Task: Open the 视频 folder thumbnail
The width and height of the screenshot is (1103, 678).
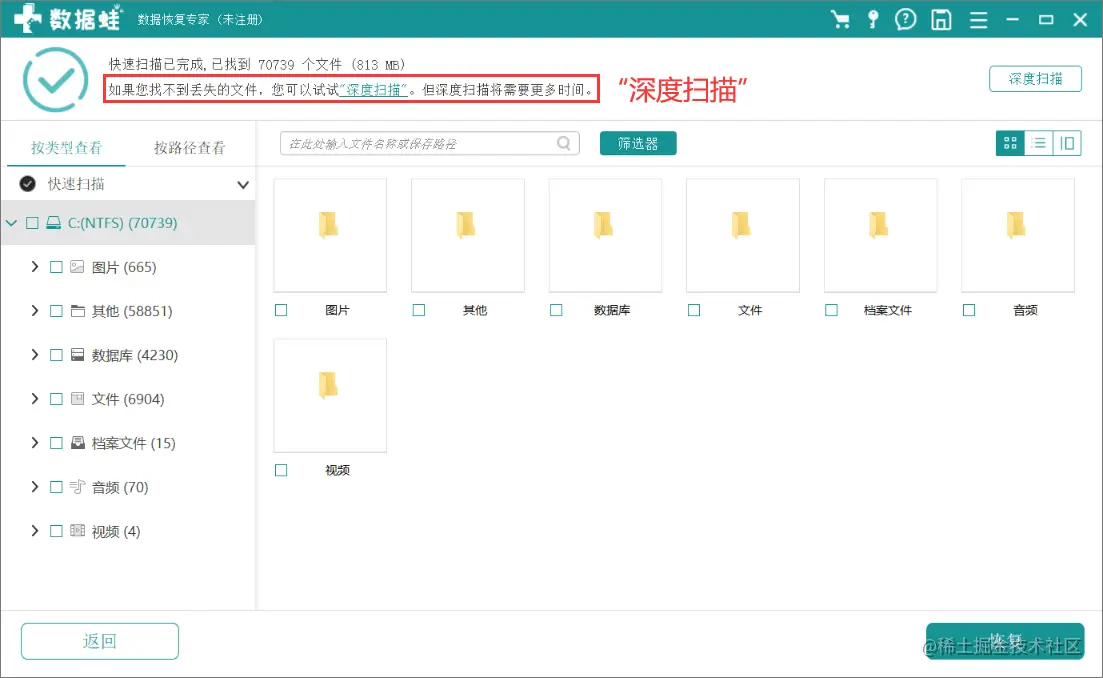Action: click(x=330, y=395)
